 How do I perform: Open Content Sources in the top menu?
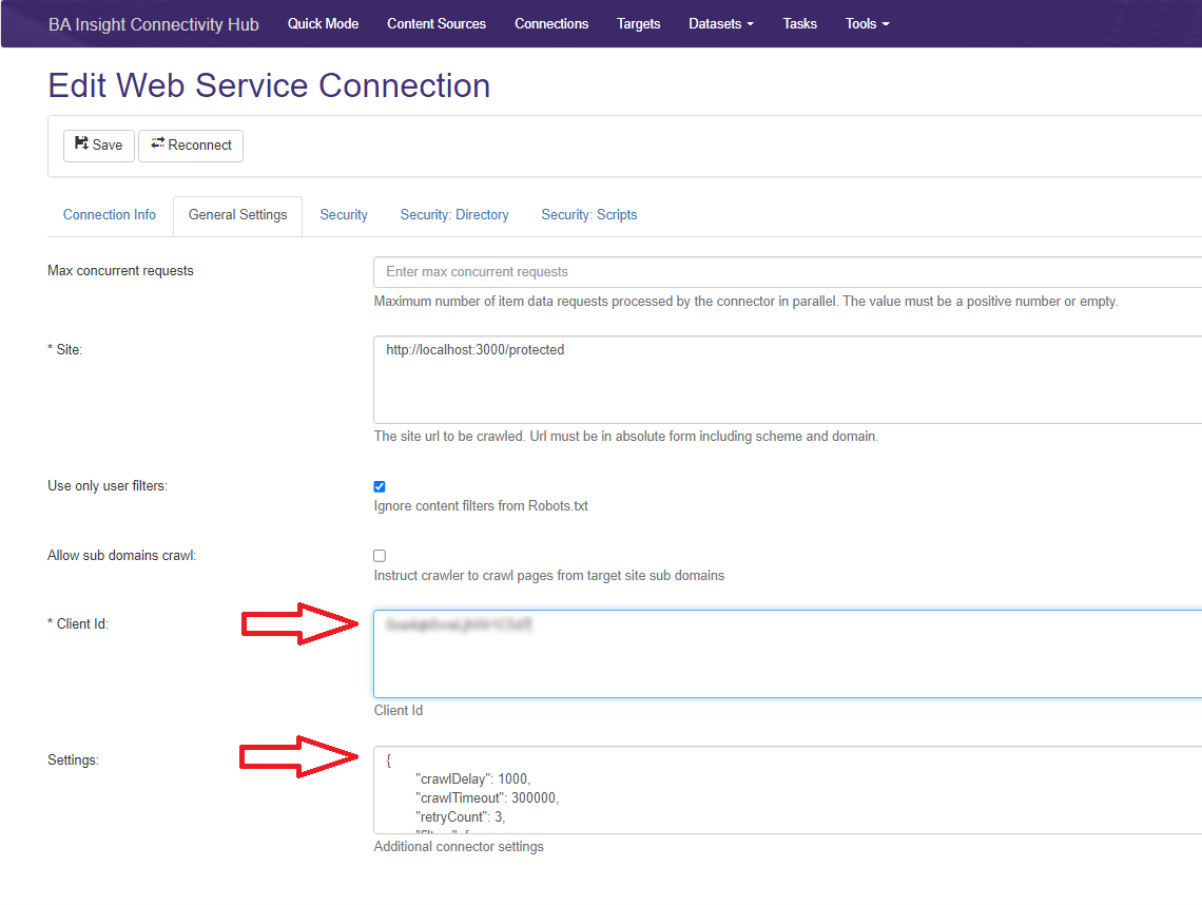click(x=436, y=24)
